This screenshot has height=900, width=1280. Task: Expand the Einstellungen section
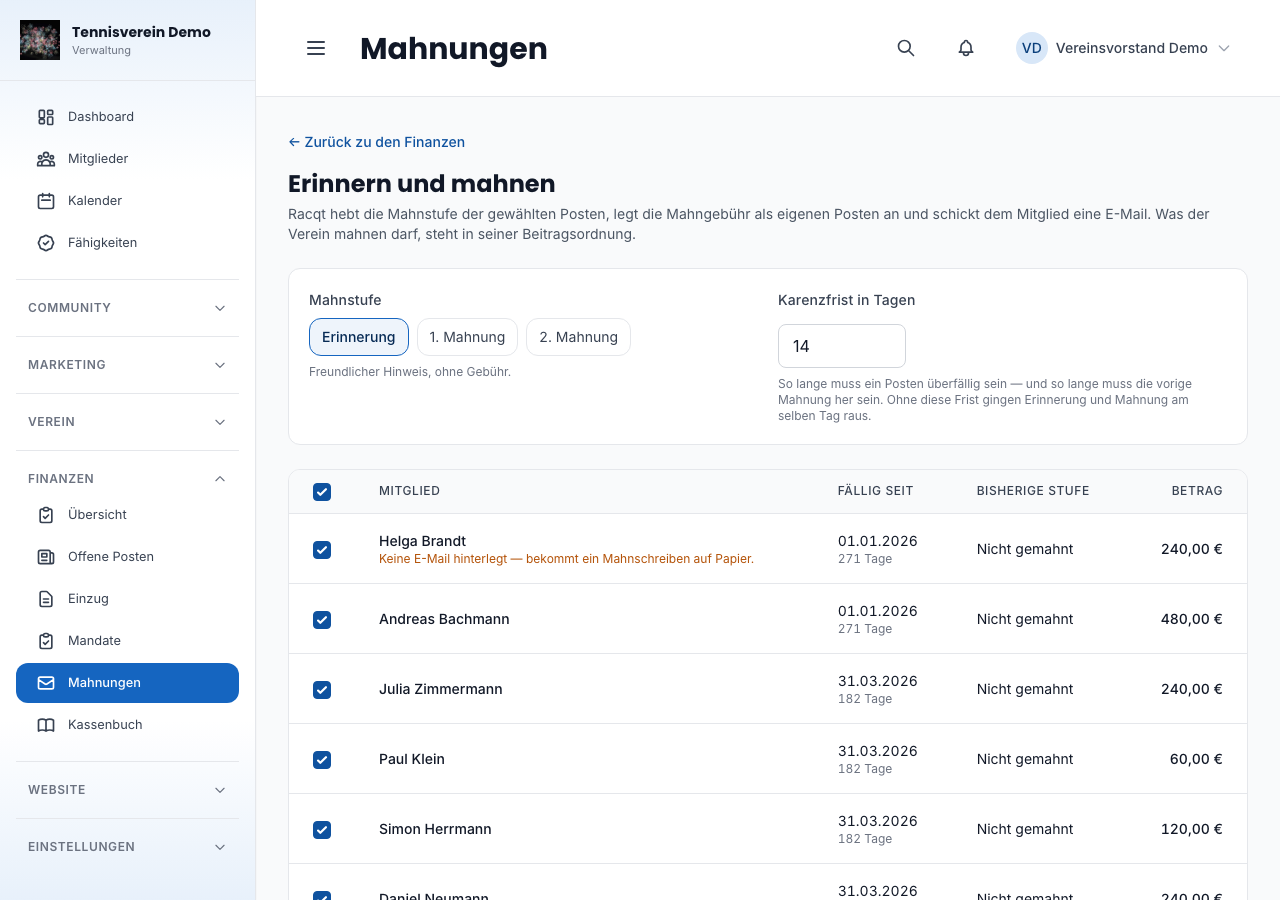pyautogui.click(x=127, y=847)
